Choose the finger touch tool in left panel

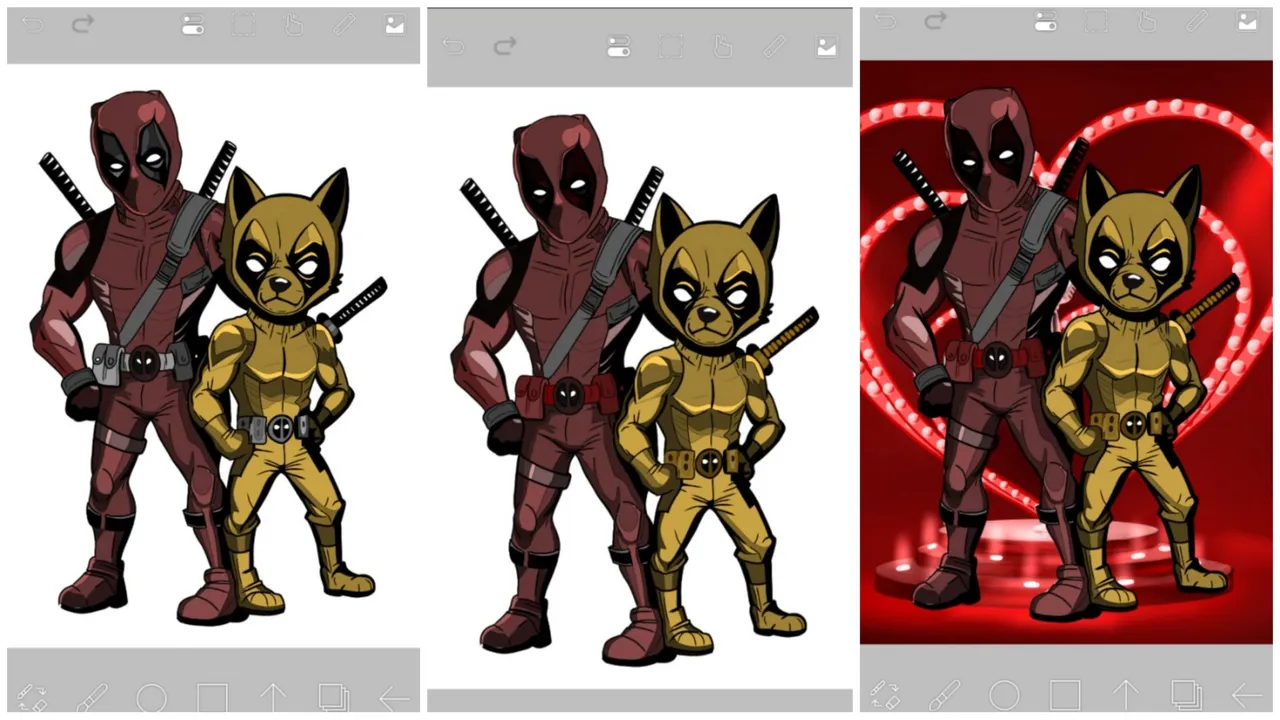(294, 25)
